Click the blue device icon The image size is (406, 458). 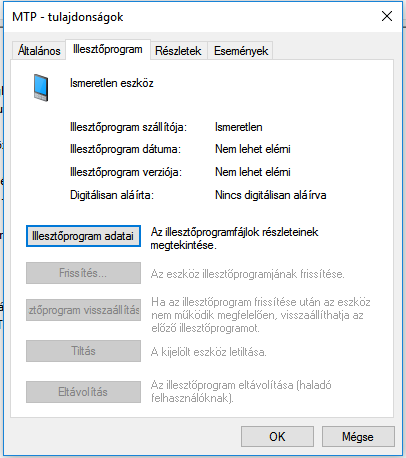pyautogui.click(x=41, y=88)
